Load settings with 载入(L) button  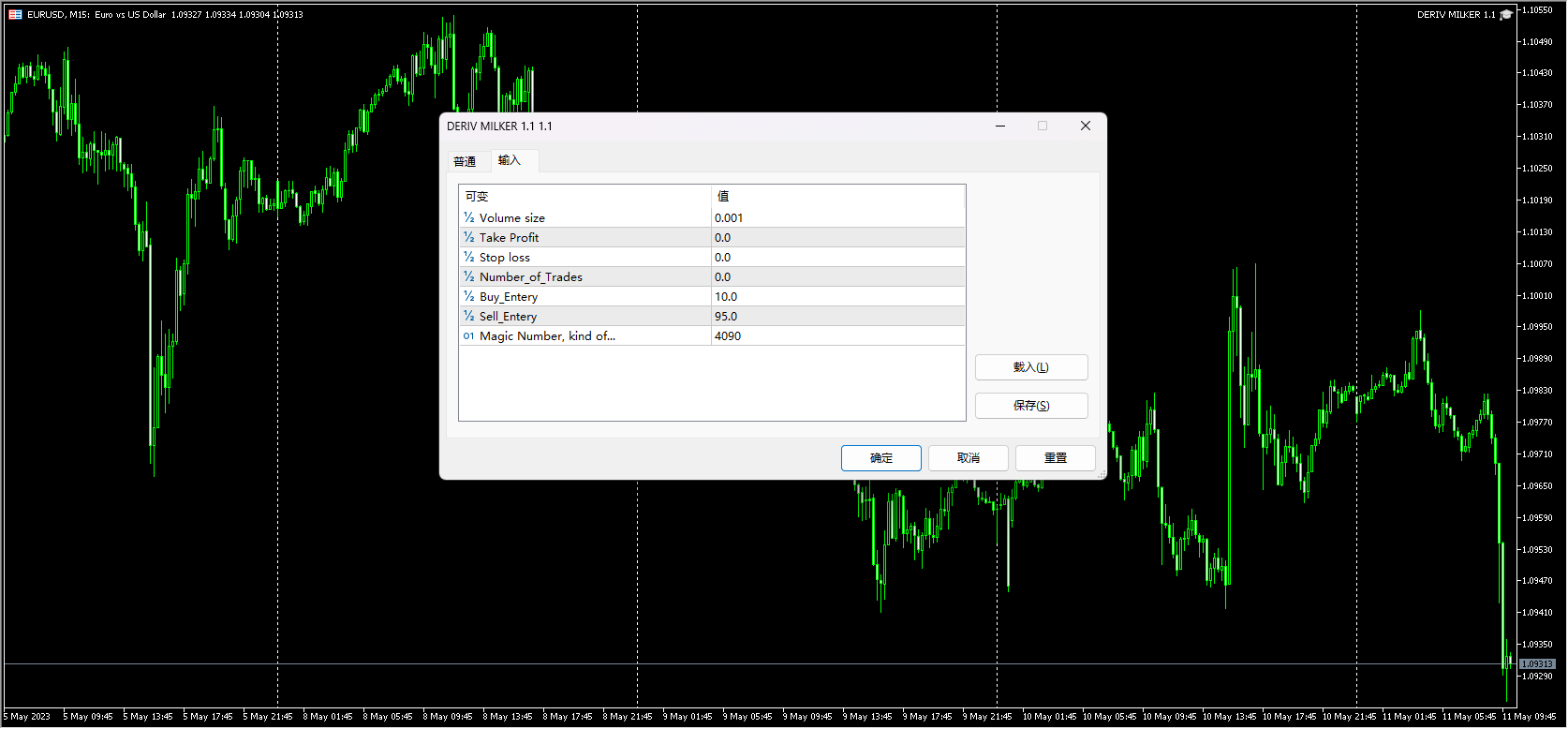1031,367
